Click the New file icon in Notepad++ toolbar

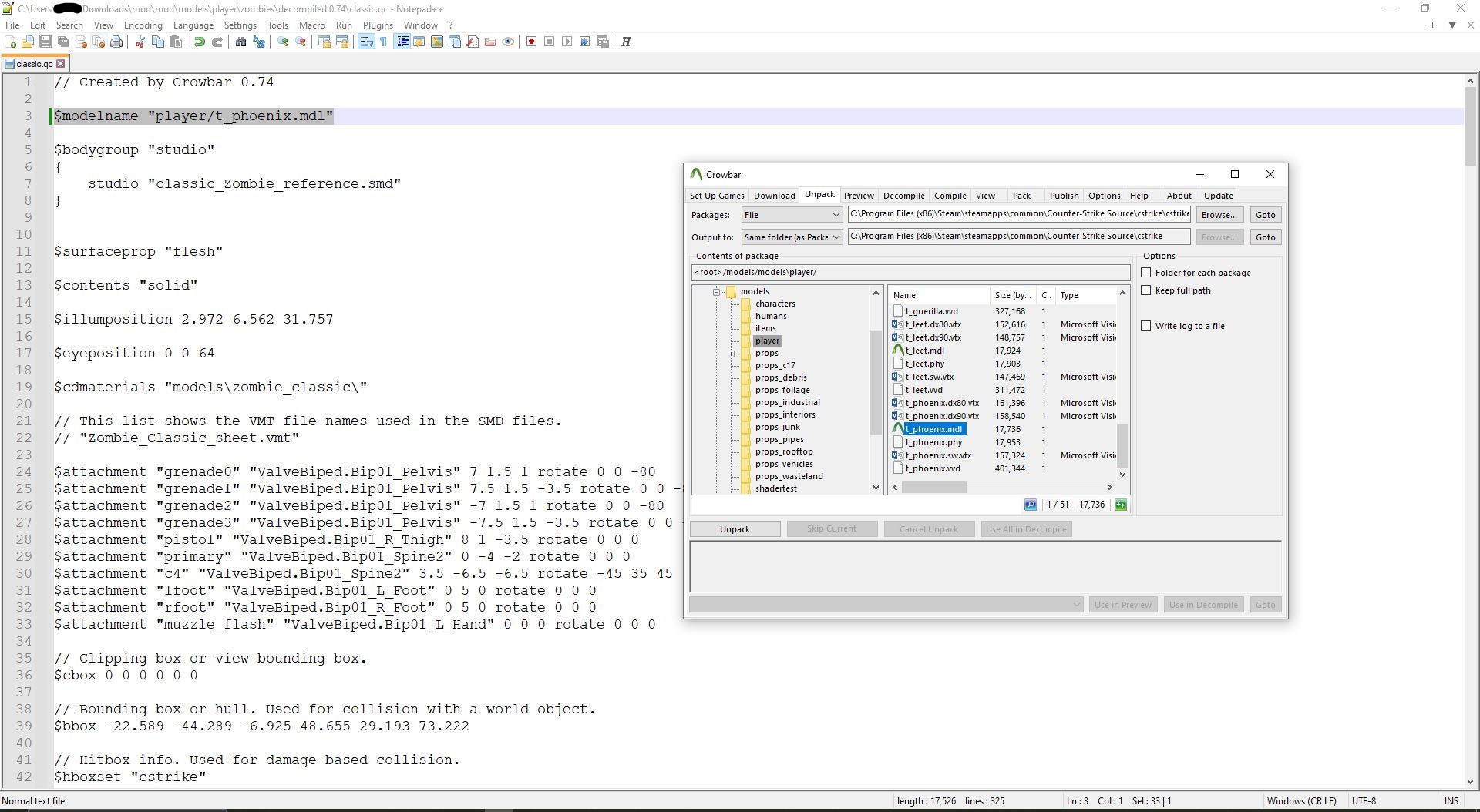[10, 42]
